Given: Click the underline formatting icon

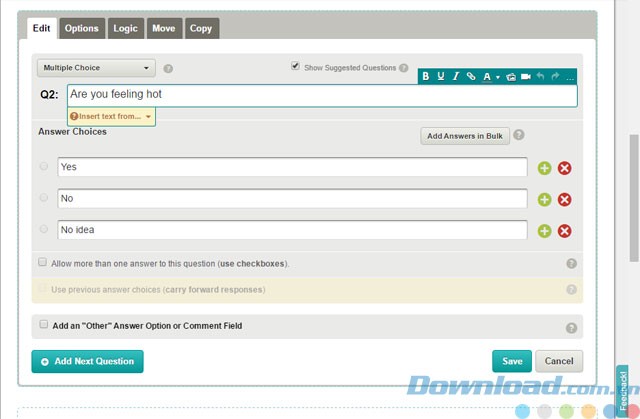Looking at the screenshot, I should pyautogui.click(x=440, y=77).
